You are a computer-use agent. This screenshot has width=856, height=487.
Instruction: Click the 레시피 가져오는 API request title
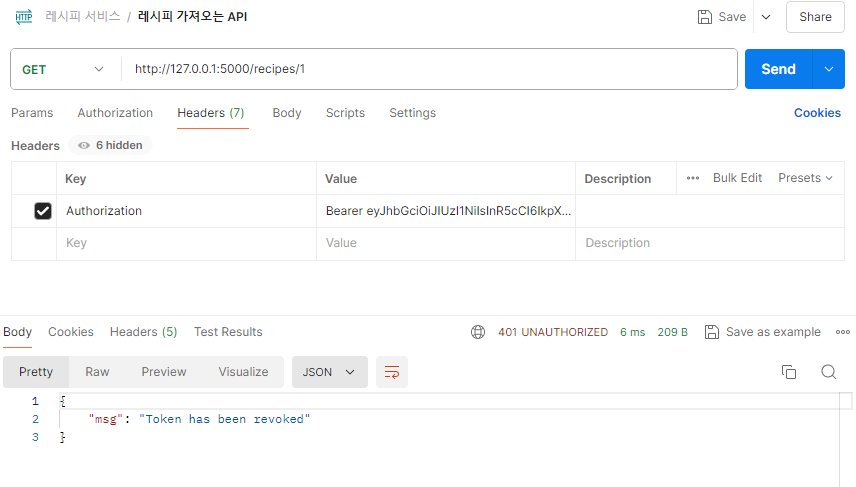coord(193,17)
